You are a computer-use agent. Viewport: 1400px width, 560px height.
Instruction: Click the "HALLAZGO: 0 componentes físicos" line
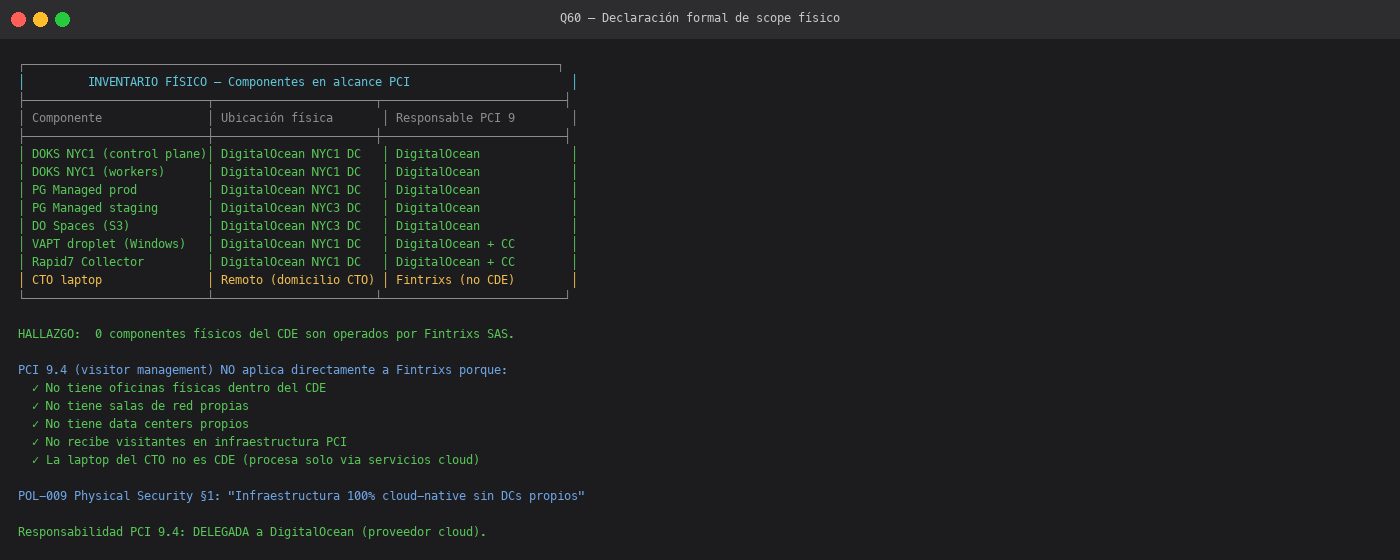(266, 334)
